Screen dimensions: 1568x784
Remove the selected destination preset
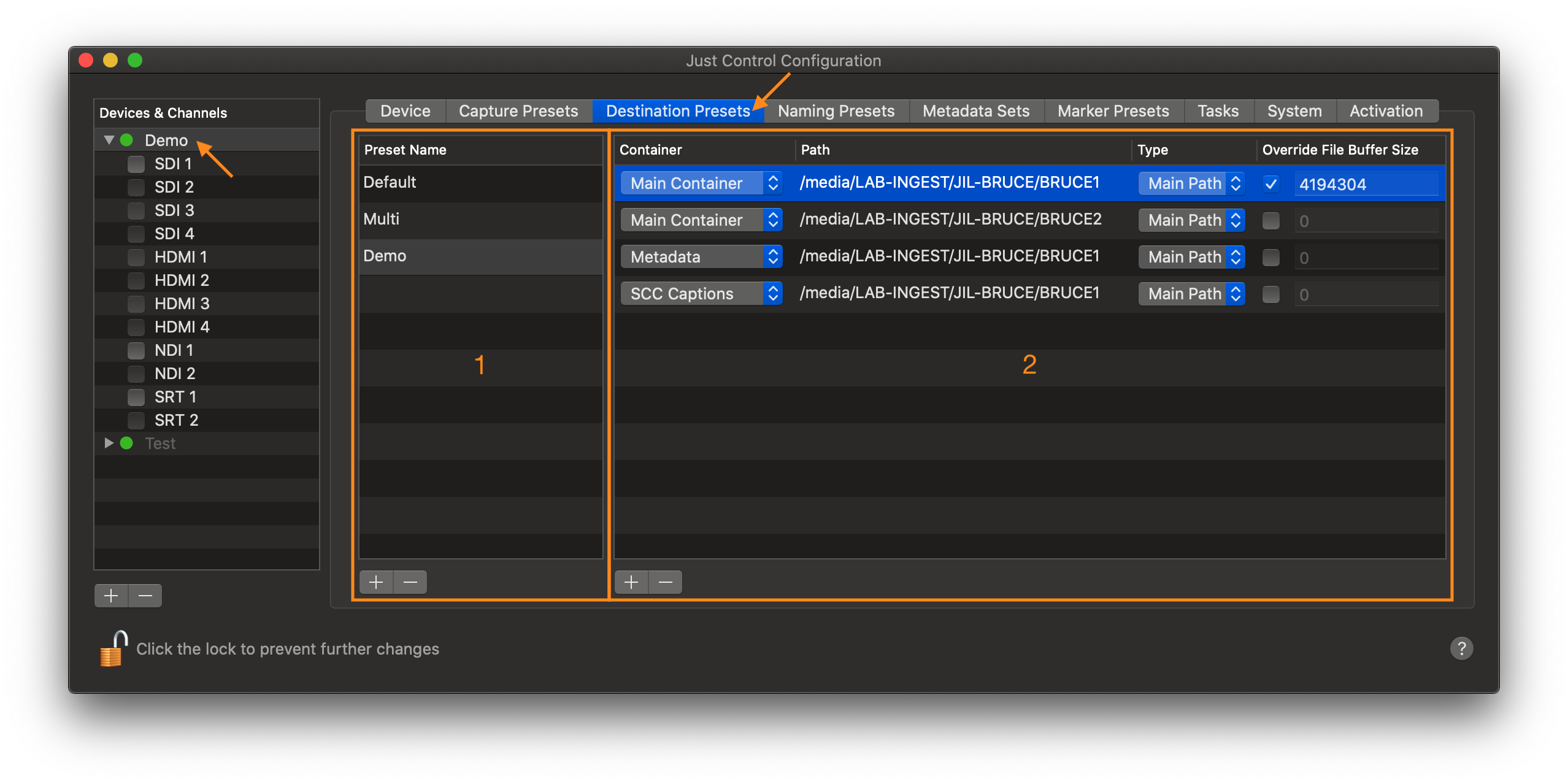click(410, 582)
